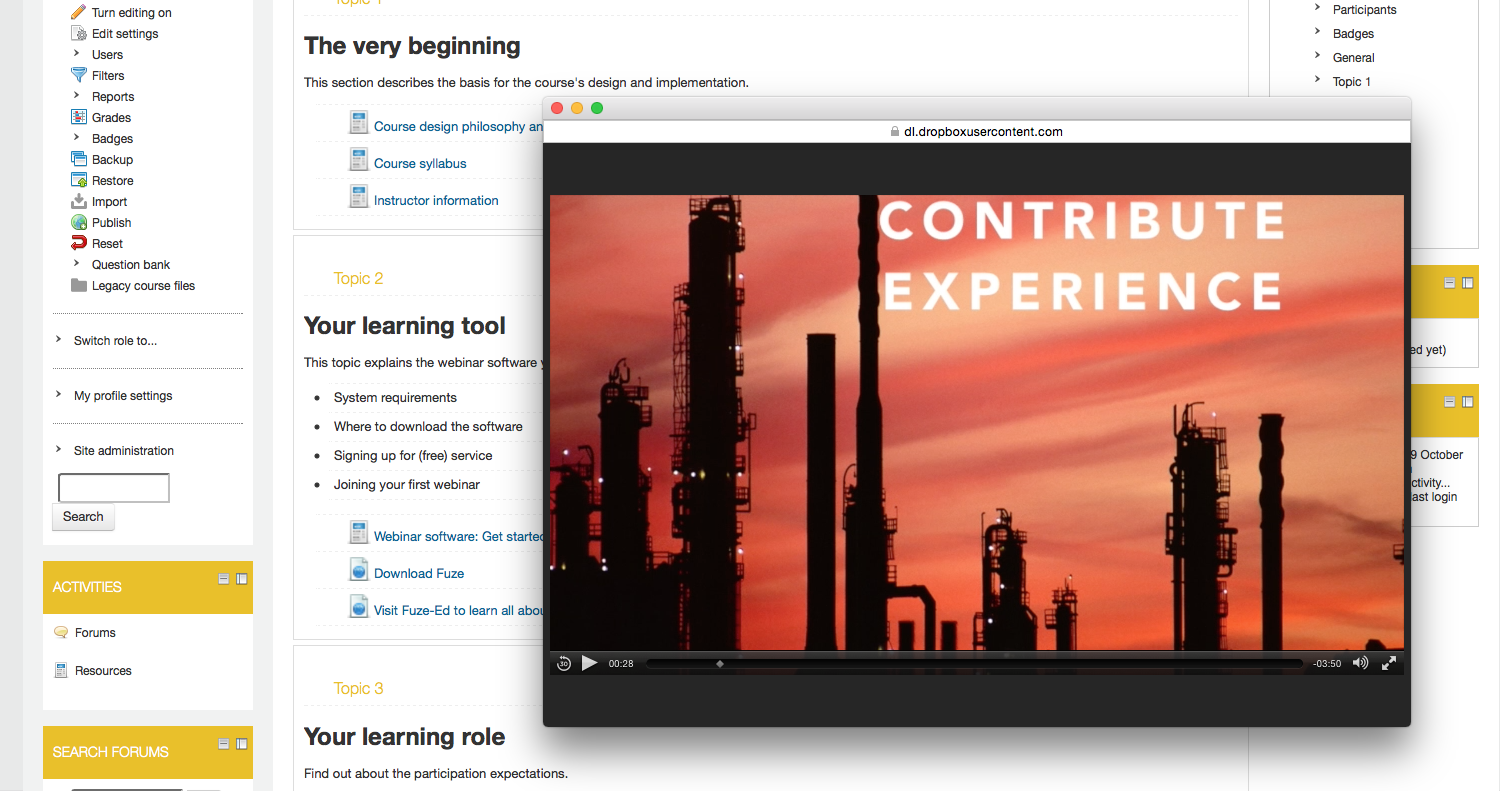Play the video
This screenshot has width=1500, height=791.
[x=589, y=663]
